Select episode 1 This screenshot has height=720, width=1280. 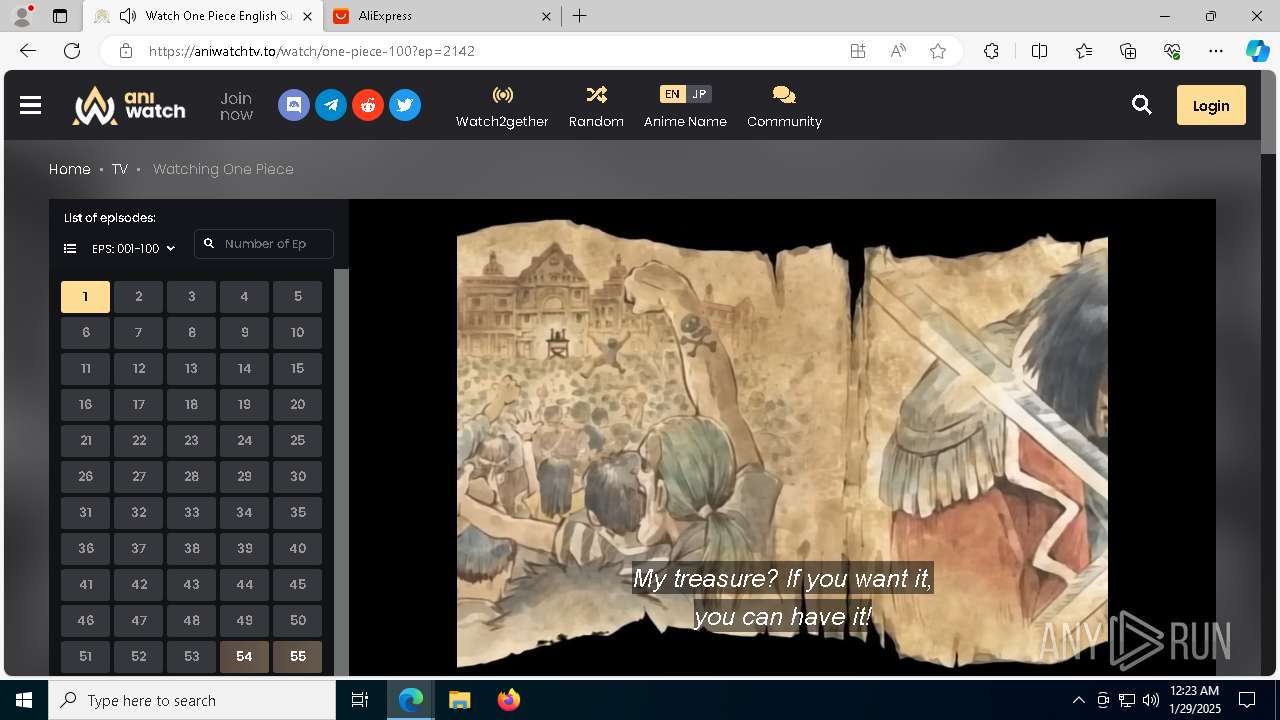pyautogui.click(x=85, y=297)
